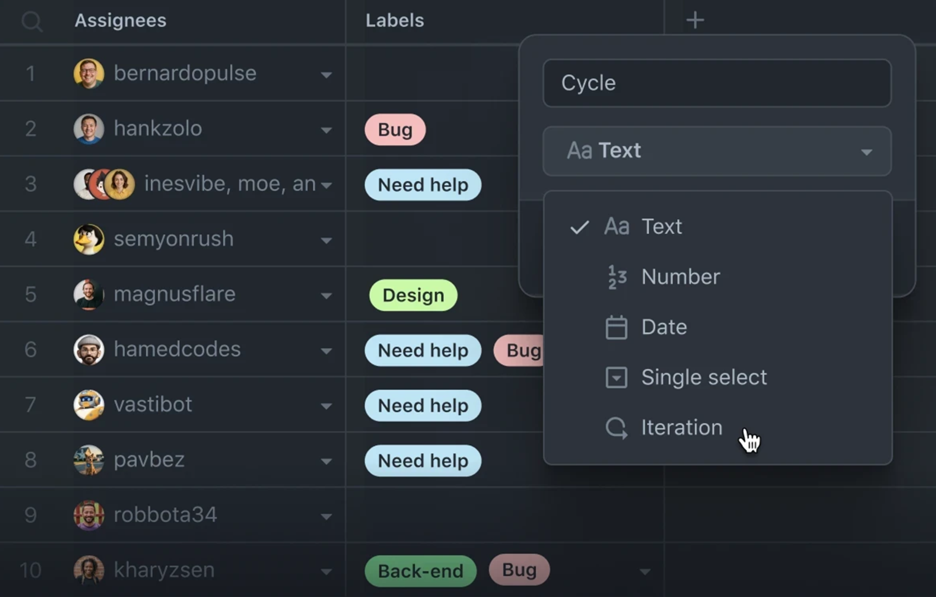Click bernardopulse's avatar

coord(89,73)
